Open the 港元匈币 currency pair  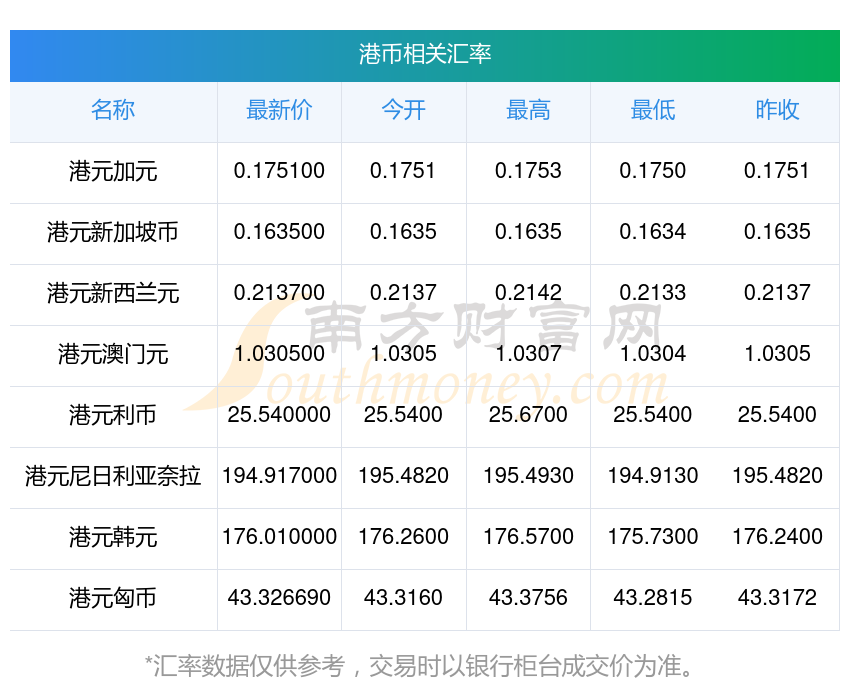point(113,598)
